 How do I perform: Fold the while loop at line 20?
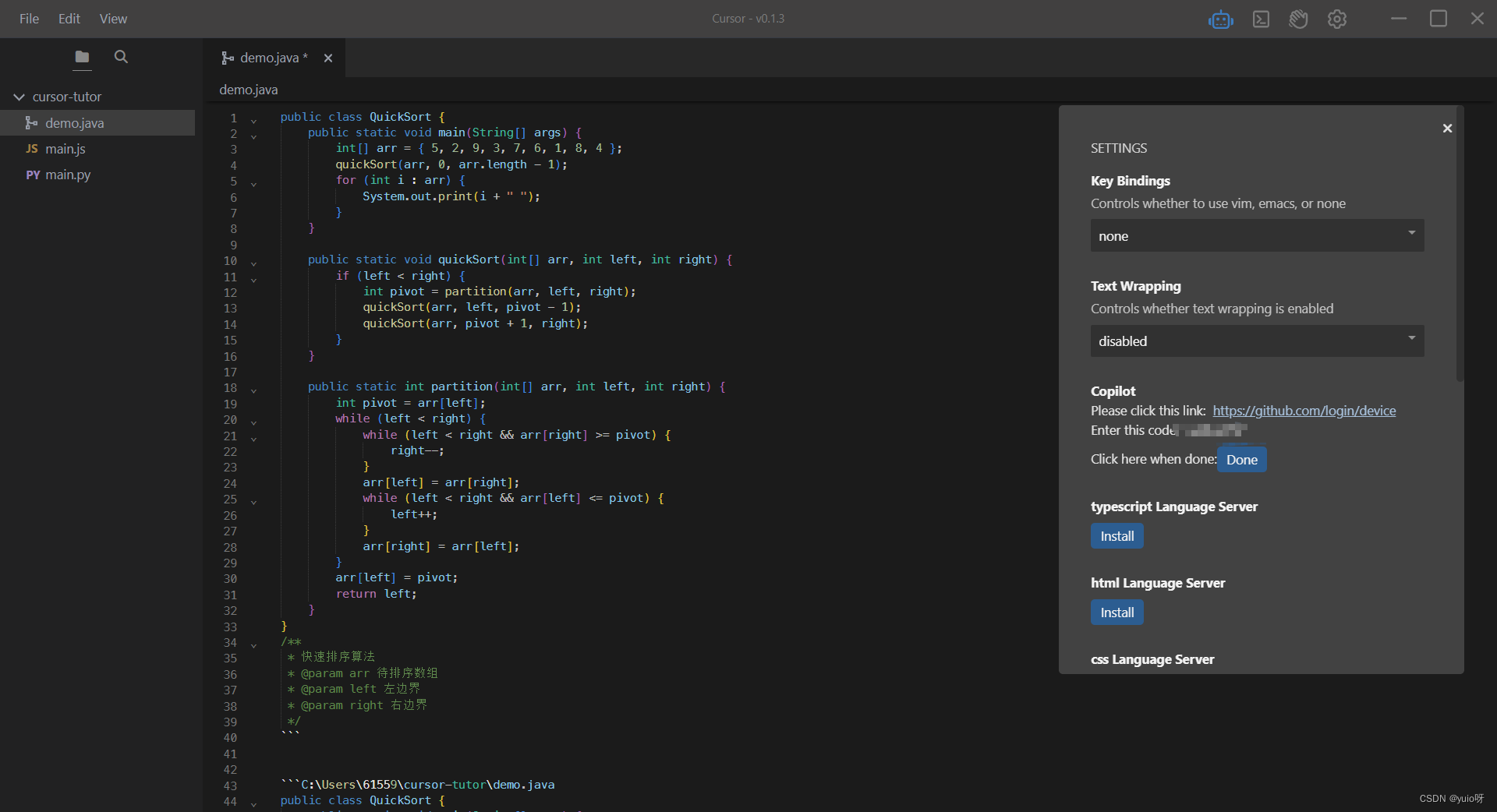[253, 422]
